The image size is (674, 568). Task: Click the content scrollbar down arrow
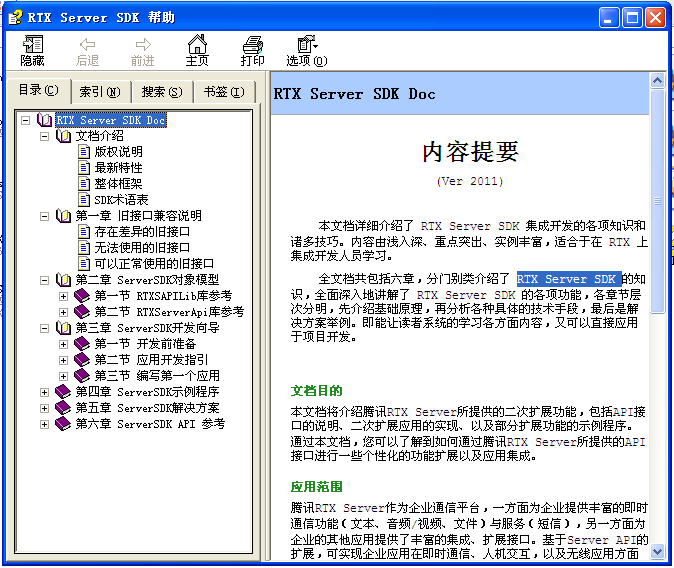point(658,552)
